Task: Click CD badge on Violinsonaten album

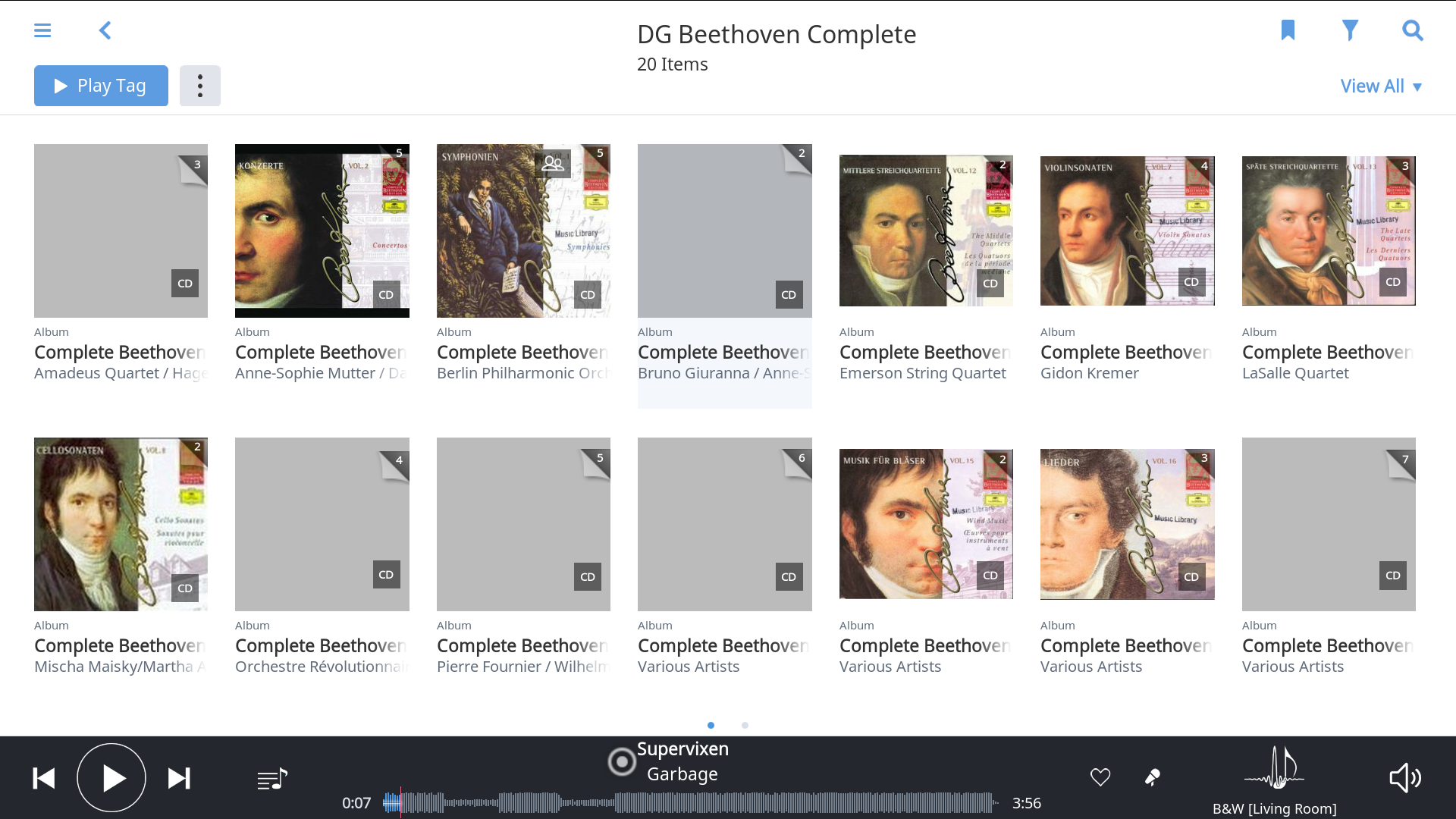Action: coord(1191,281)
